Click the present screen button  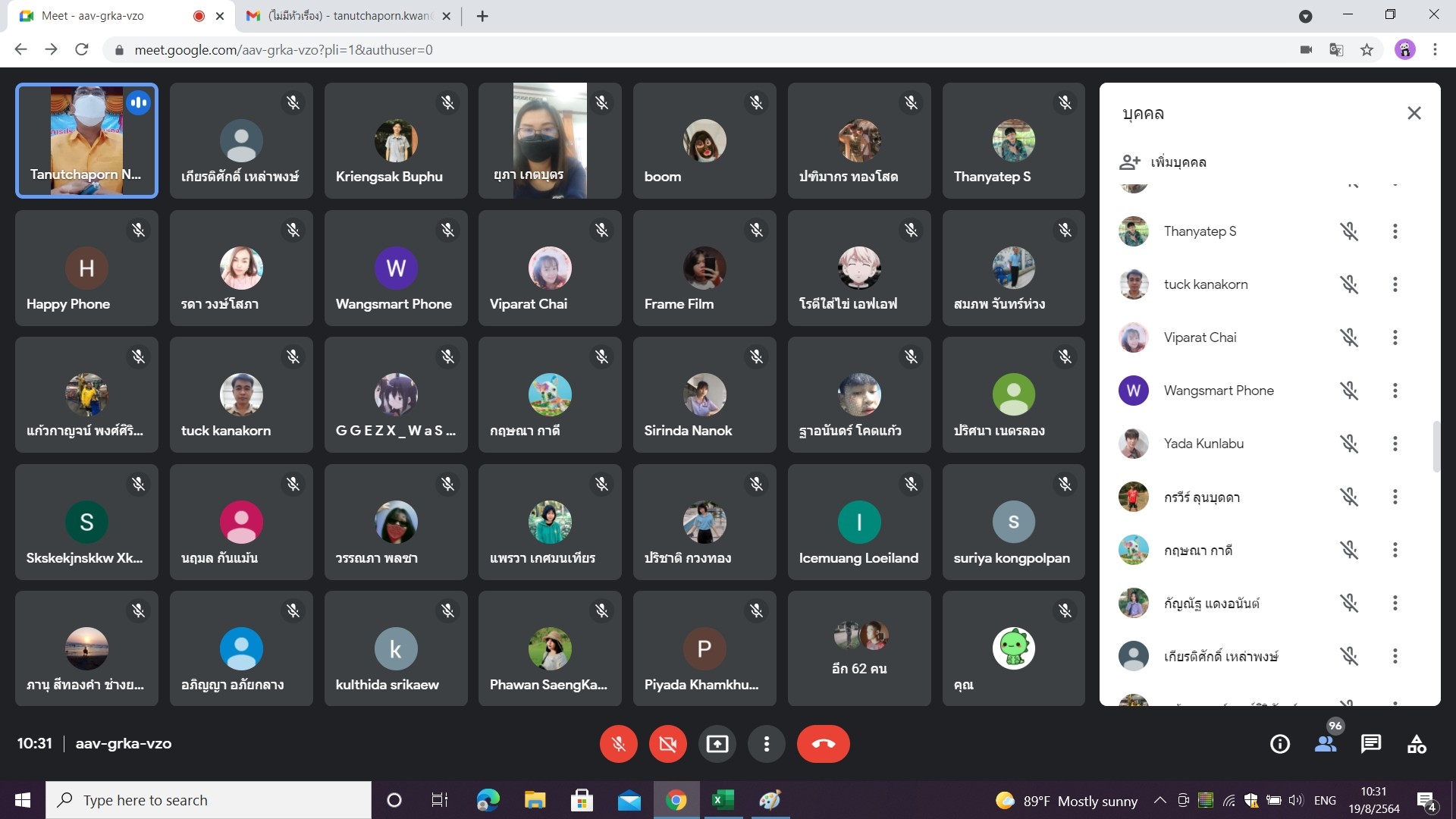coord(717,744)
